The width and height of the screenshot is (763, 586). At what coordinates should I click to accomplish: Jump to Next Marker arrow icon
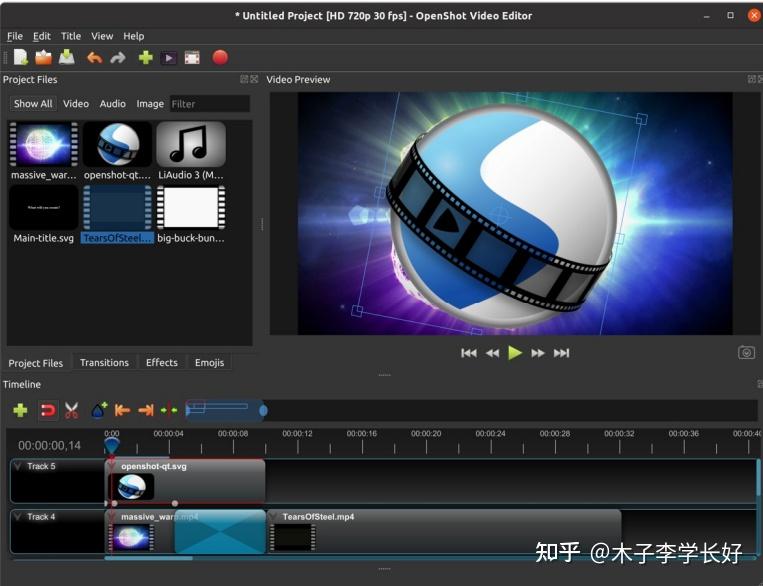tap(145, 410)
